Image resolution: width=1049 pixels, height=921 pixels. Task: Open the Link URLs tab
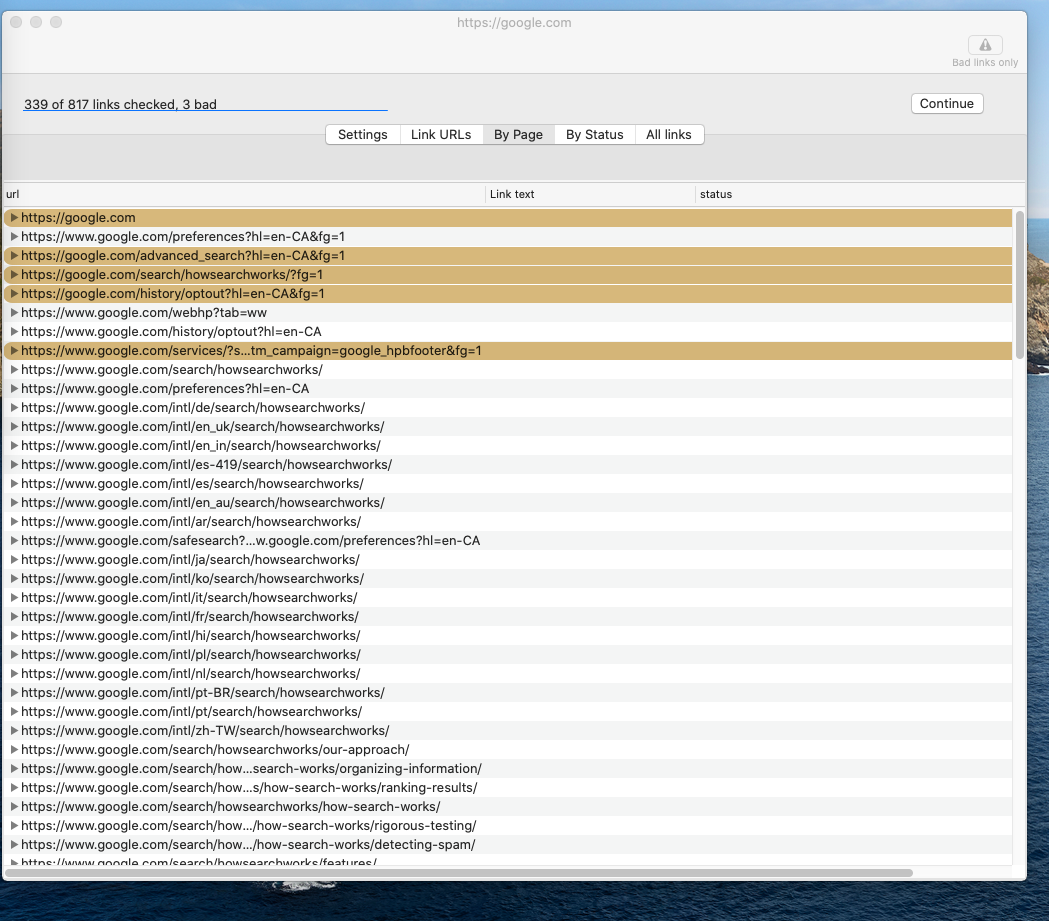click(441, 134)
